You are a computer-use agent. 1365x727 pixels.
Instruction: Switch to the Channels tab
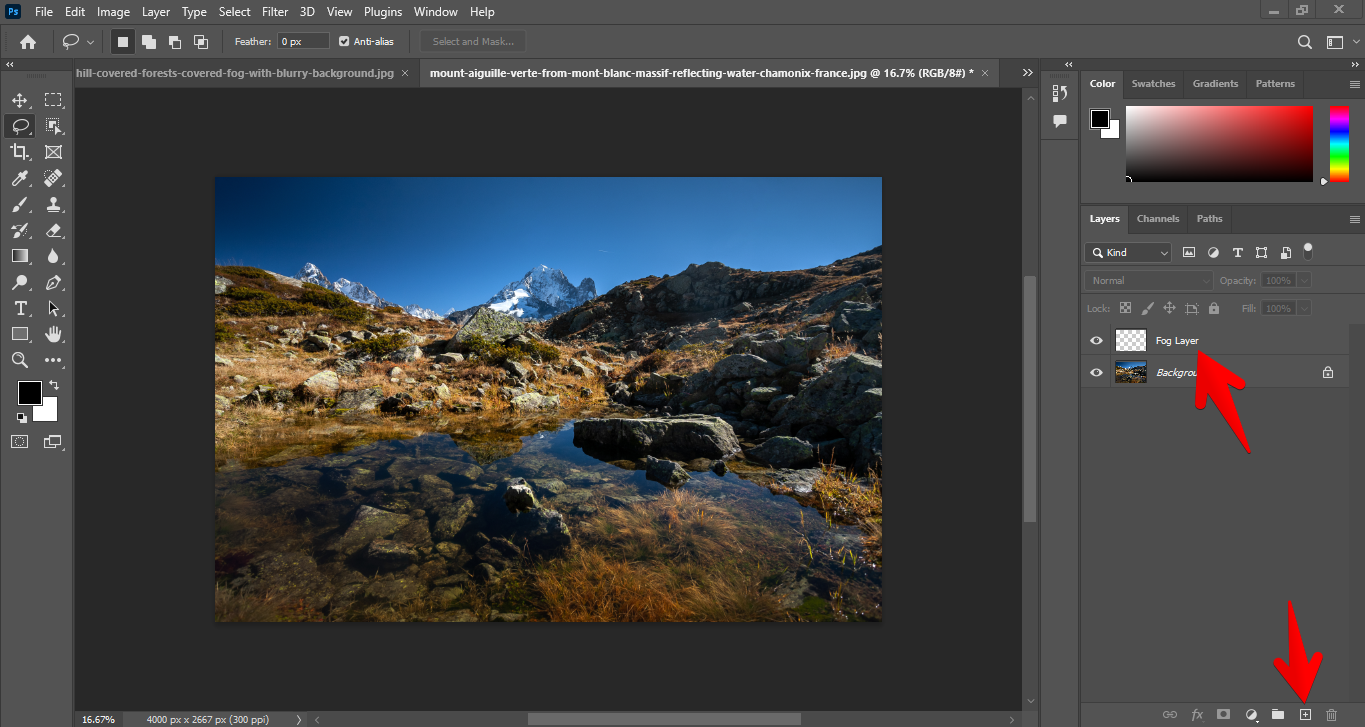tap(1158, 219)
